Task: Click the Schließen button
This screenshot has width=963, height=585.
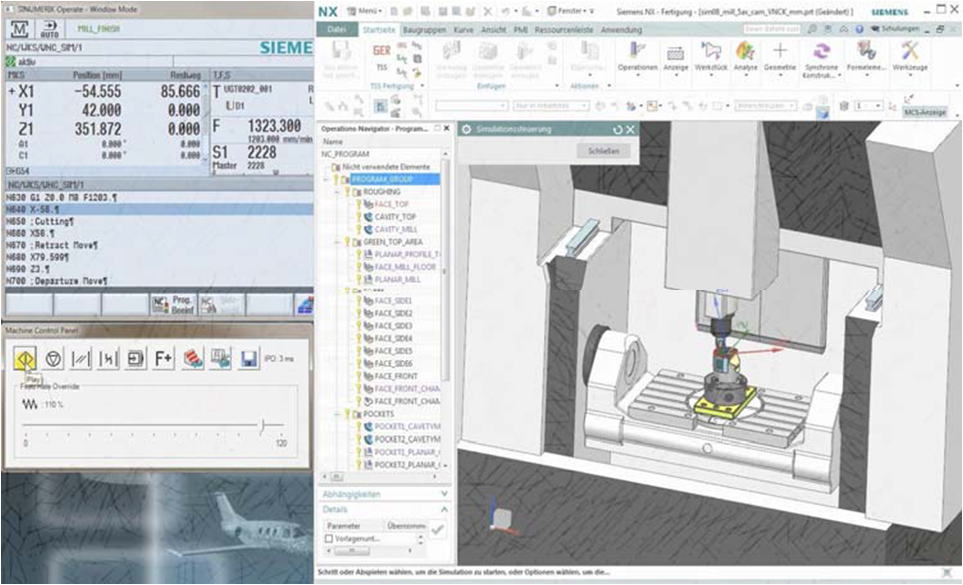Action: (x=604, y=151)
